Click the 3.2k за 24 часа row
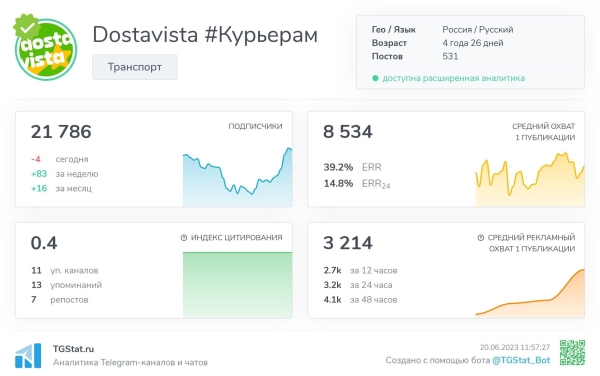 point(358,285)
